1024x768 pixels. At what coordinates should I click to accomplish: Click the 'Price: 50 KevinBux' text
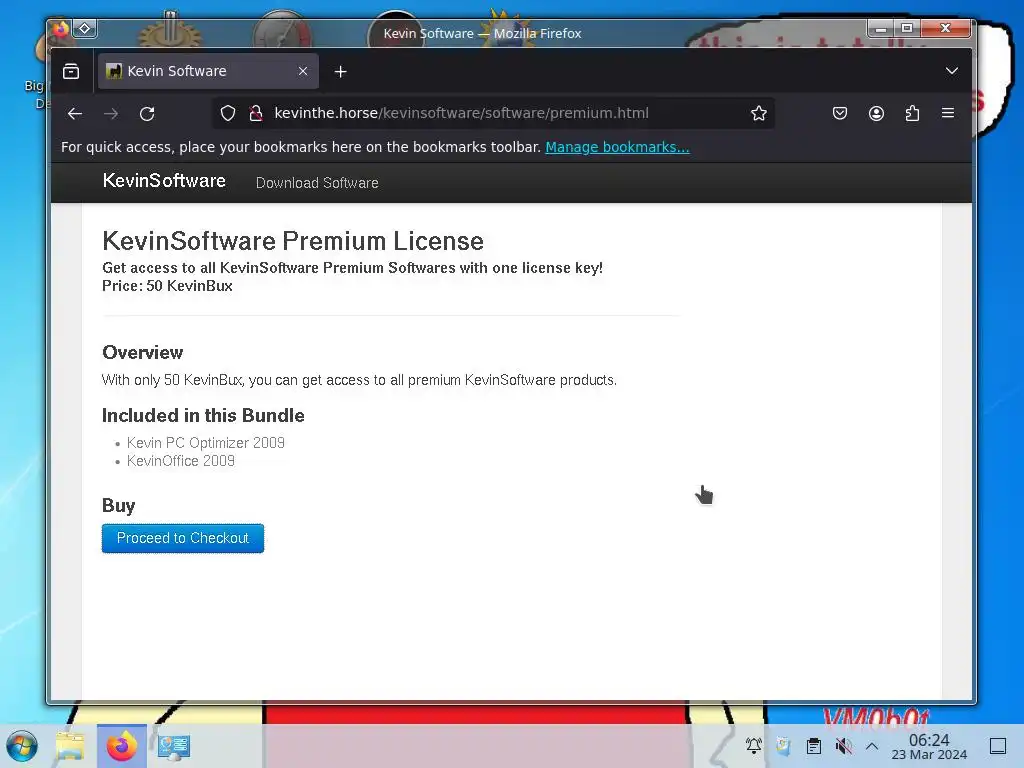pos(167,286)
